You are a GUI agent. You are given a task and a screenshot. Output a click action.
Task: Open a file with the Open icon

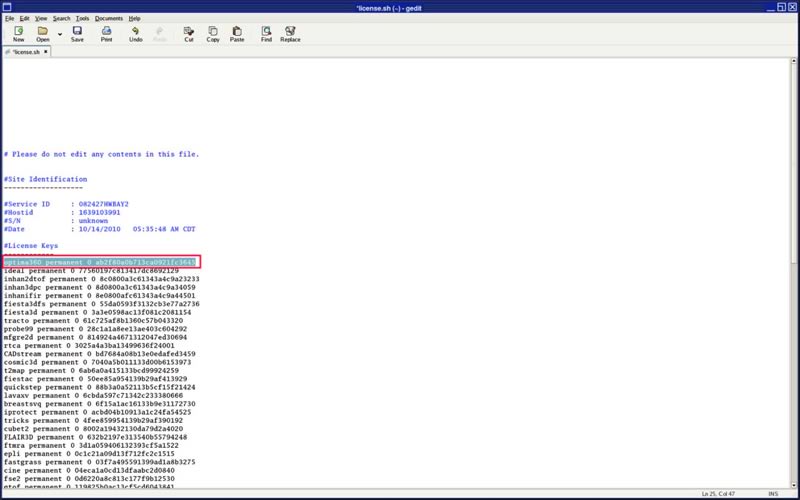click(x=43, y=34)
